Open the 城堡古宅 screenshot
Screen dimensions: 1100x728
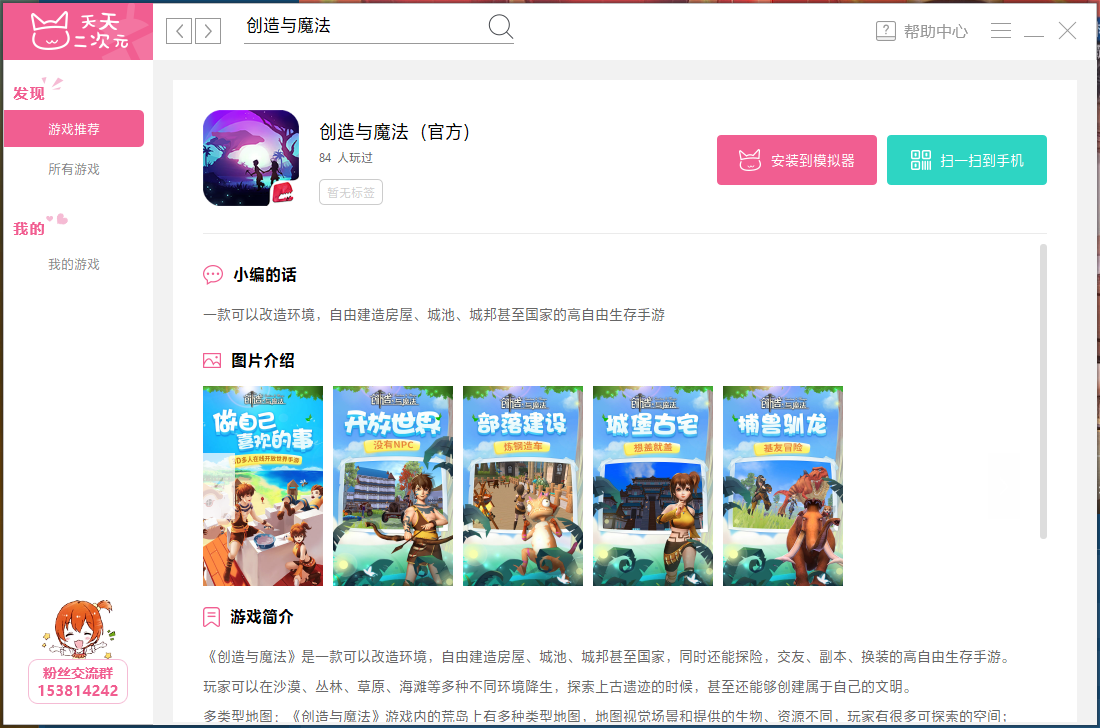click(653, 486)
